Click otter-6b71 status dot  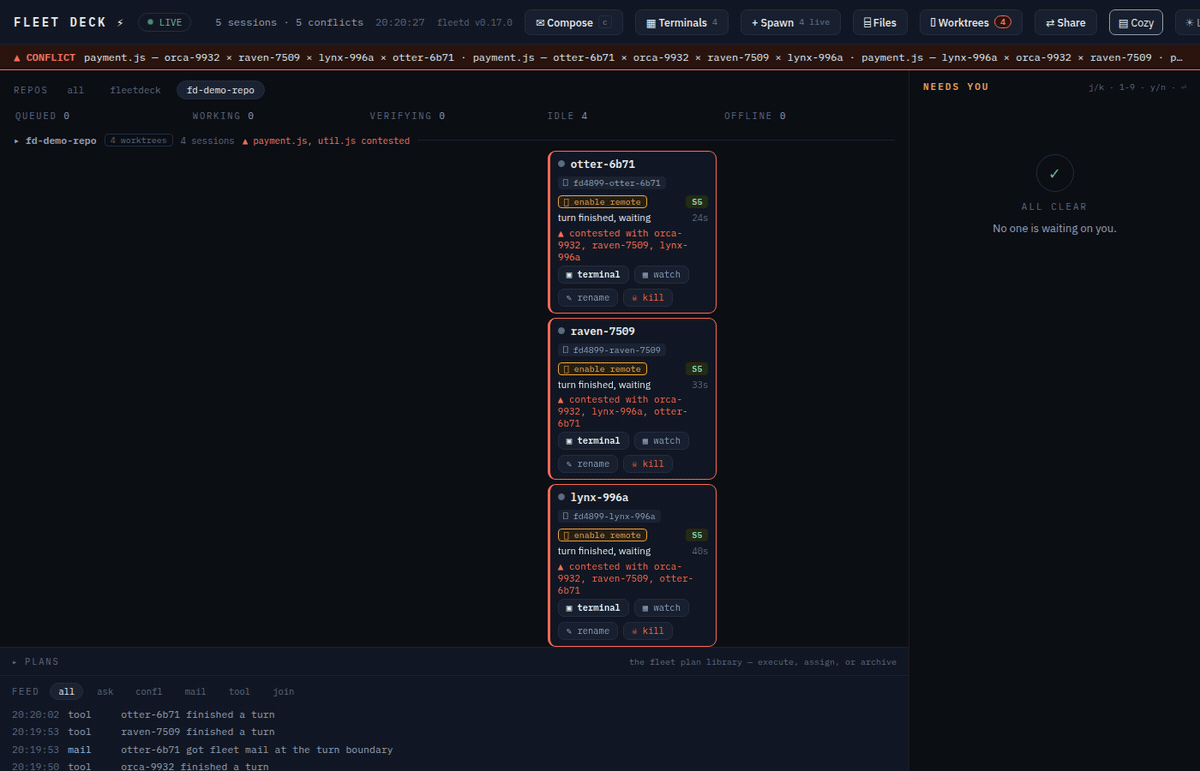coord(562,164)
